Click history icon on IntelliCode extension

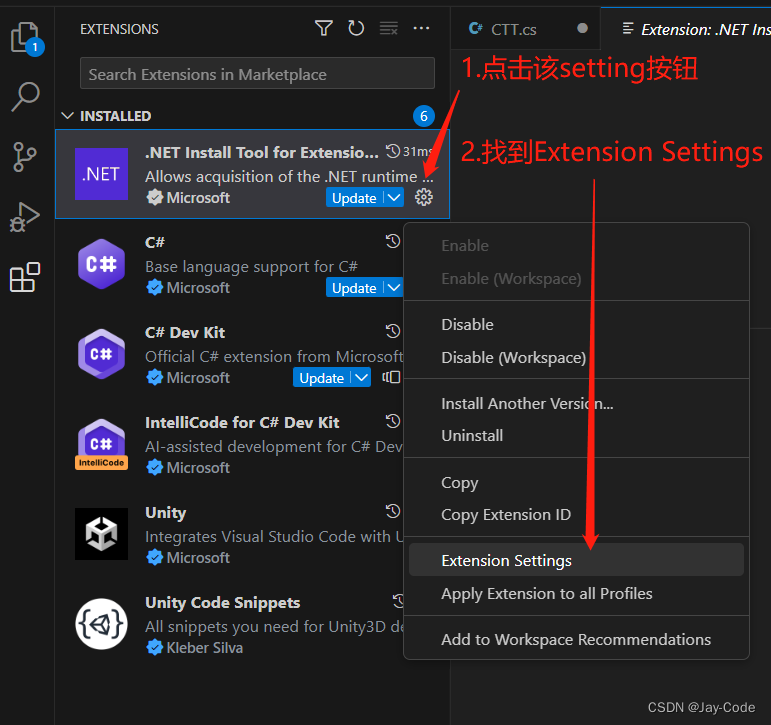coord(393,421)
